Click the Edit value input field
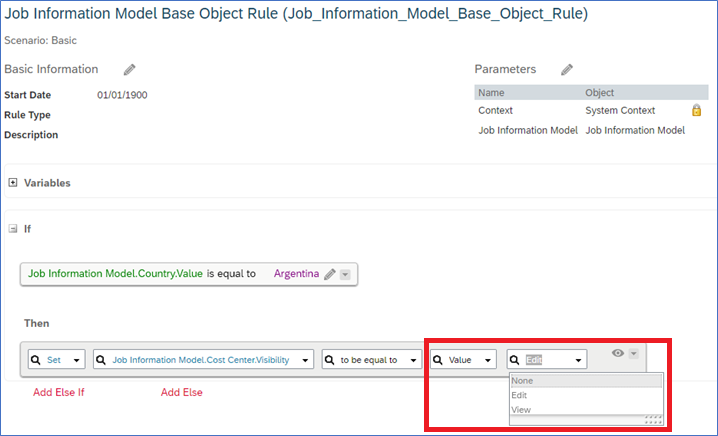The height and width of the screenshot is (436, 718). pos(547,360)
